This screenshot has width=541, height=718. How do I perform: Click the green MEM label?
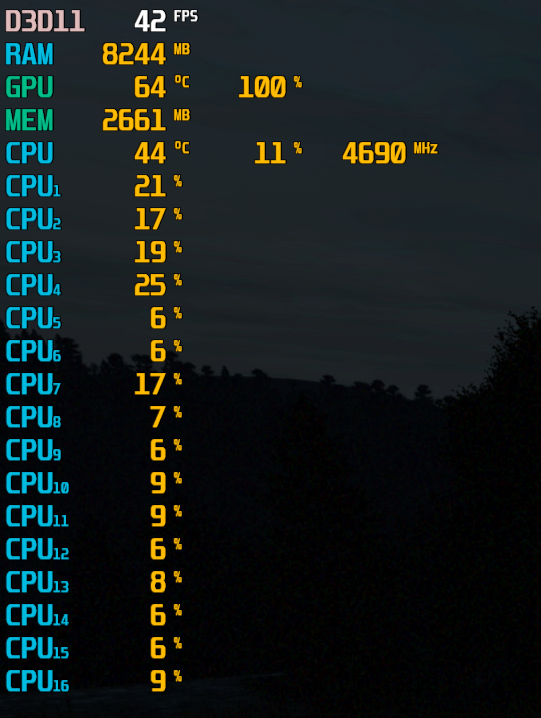[29, 120]
